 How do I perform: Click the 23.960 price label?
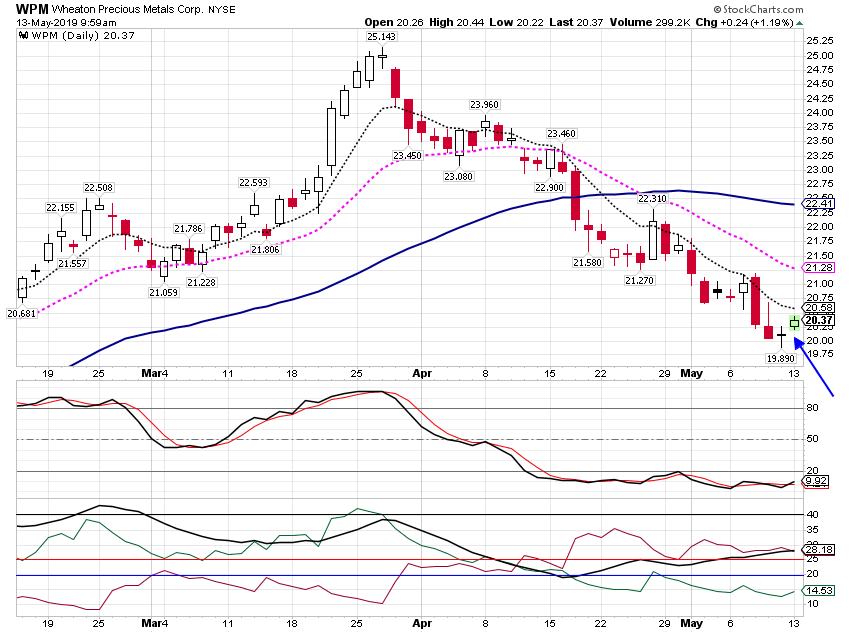(484, 105)
